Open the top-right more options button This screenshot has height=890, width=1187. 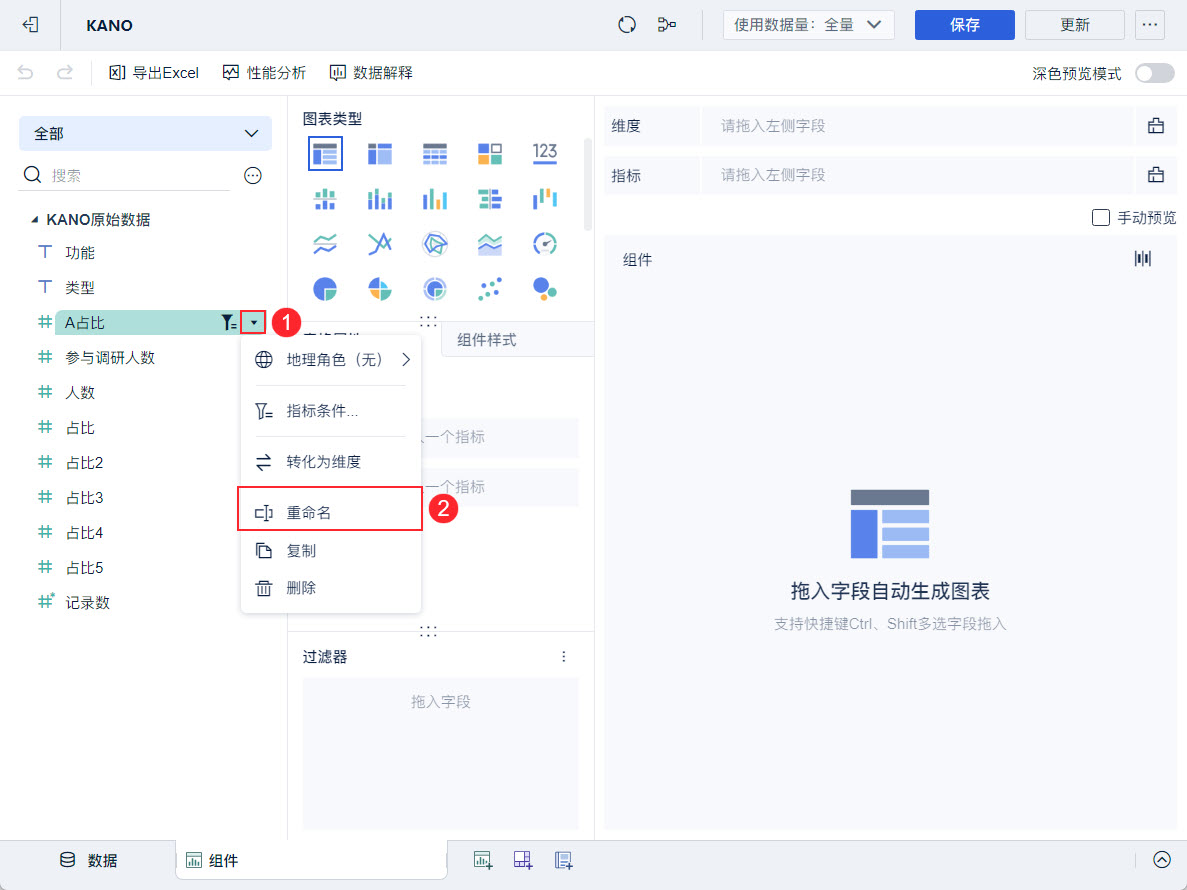(x=1149, y=25)
